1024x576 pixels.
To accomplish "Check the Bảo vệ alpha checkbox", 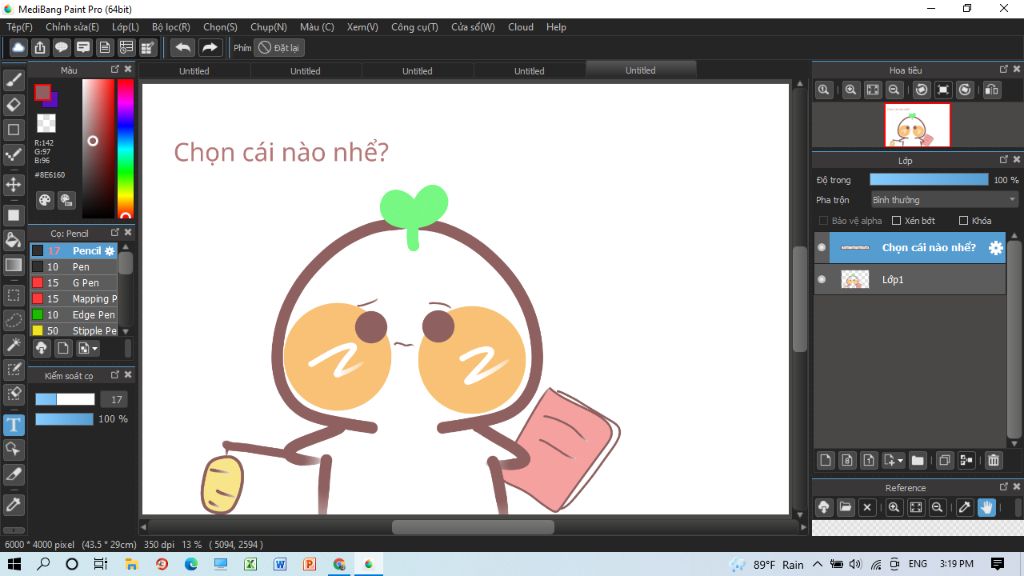I will (x=824, y=221).
